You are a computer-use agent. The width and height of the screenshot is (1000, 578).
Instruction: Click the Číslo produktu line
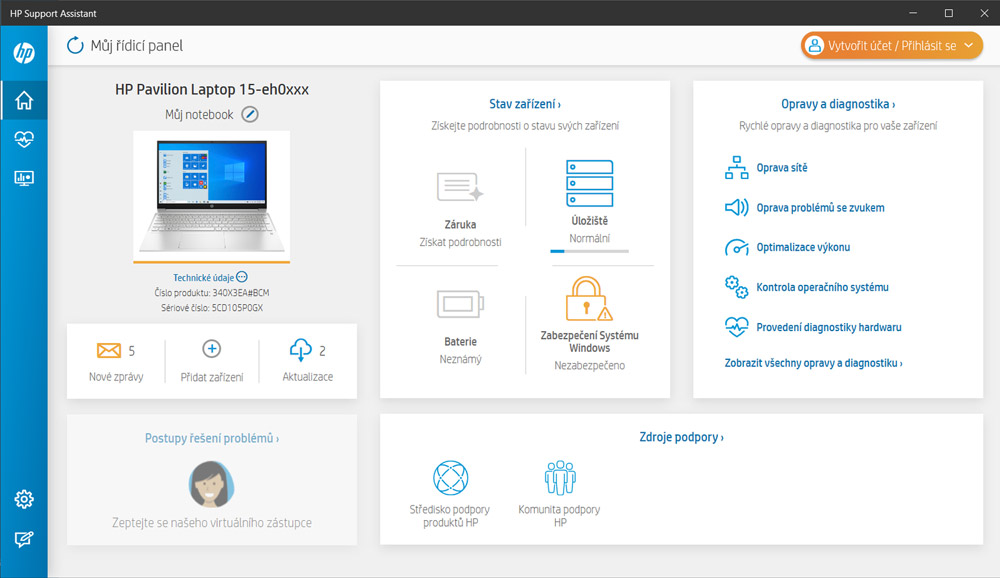(212, 293)
